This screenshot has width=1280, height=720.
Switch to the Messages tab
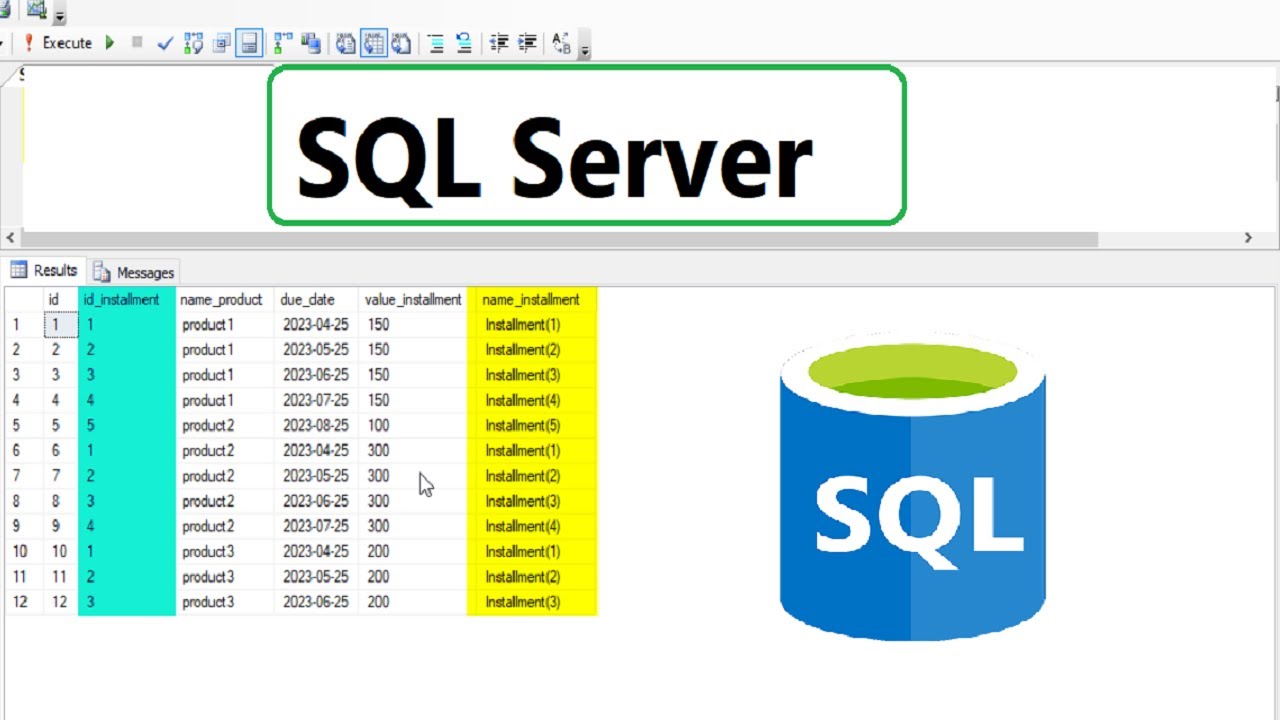(133, 272)
